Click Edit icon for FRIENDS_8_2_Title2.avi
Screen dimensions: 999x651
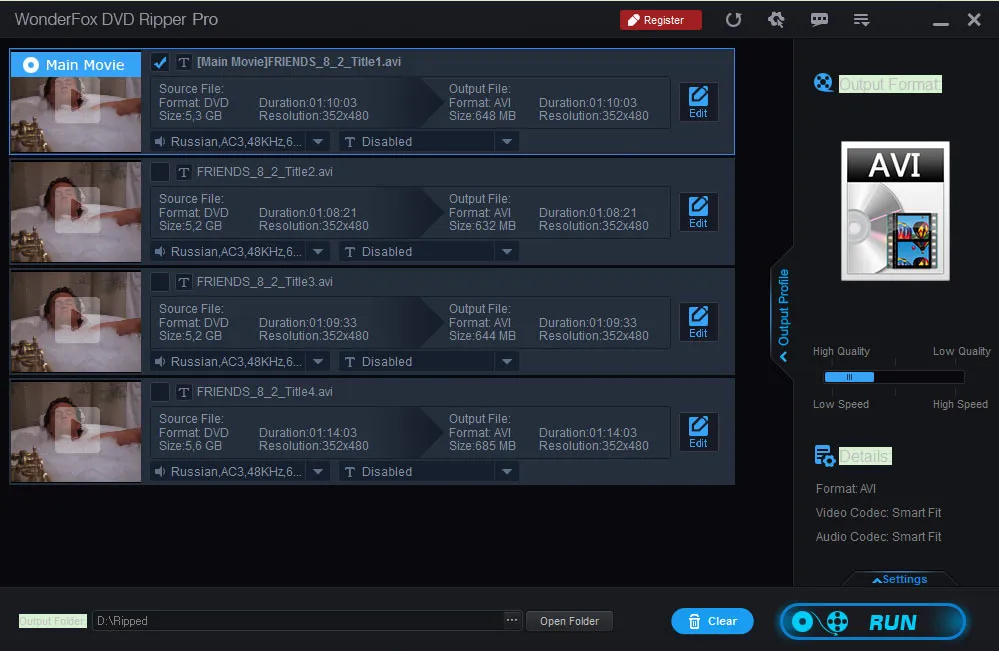point(698,212)
